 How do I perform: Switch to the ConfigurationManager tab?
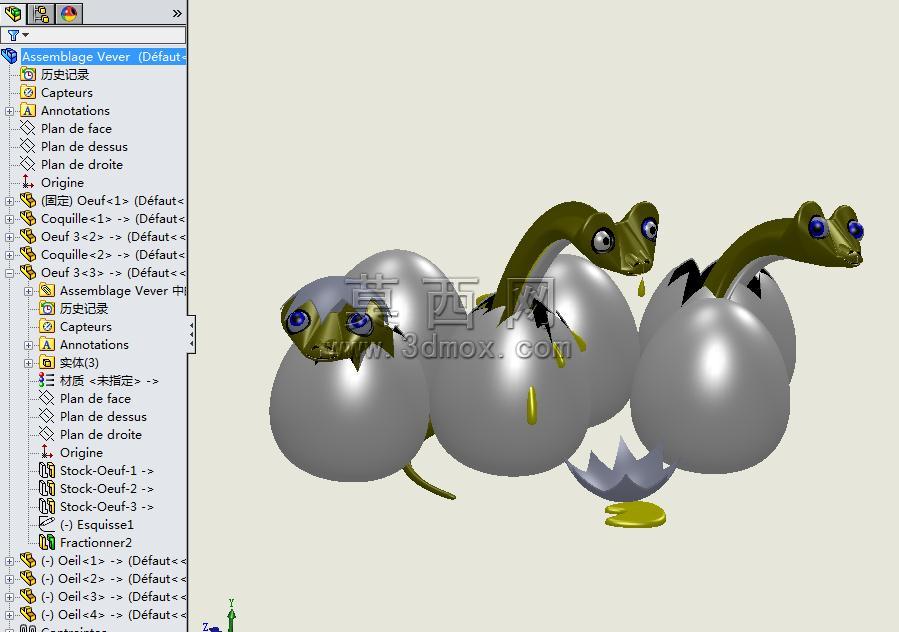[41, 13]
